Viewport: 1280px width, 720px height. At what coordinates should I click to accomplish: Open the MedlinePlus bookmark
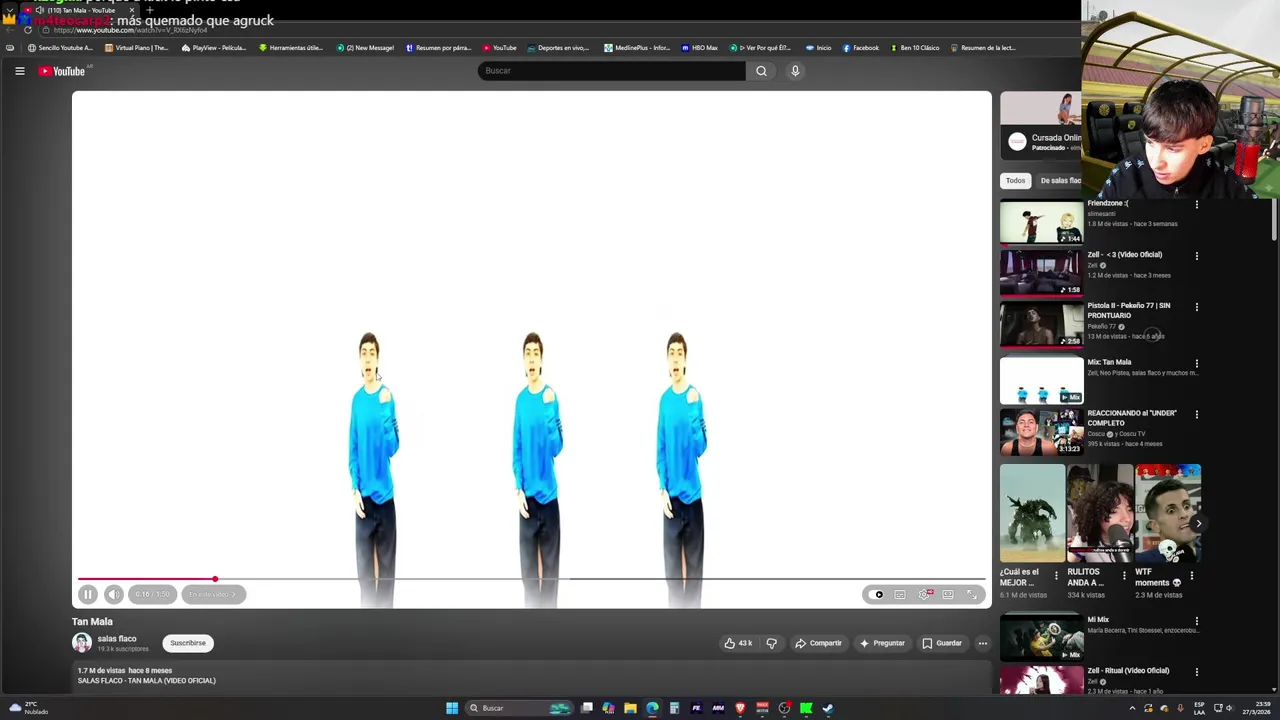[637, 48]
